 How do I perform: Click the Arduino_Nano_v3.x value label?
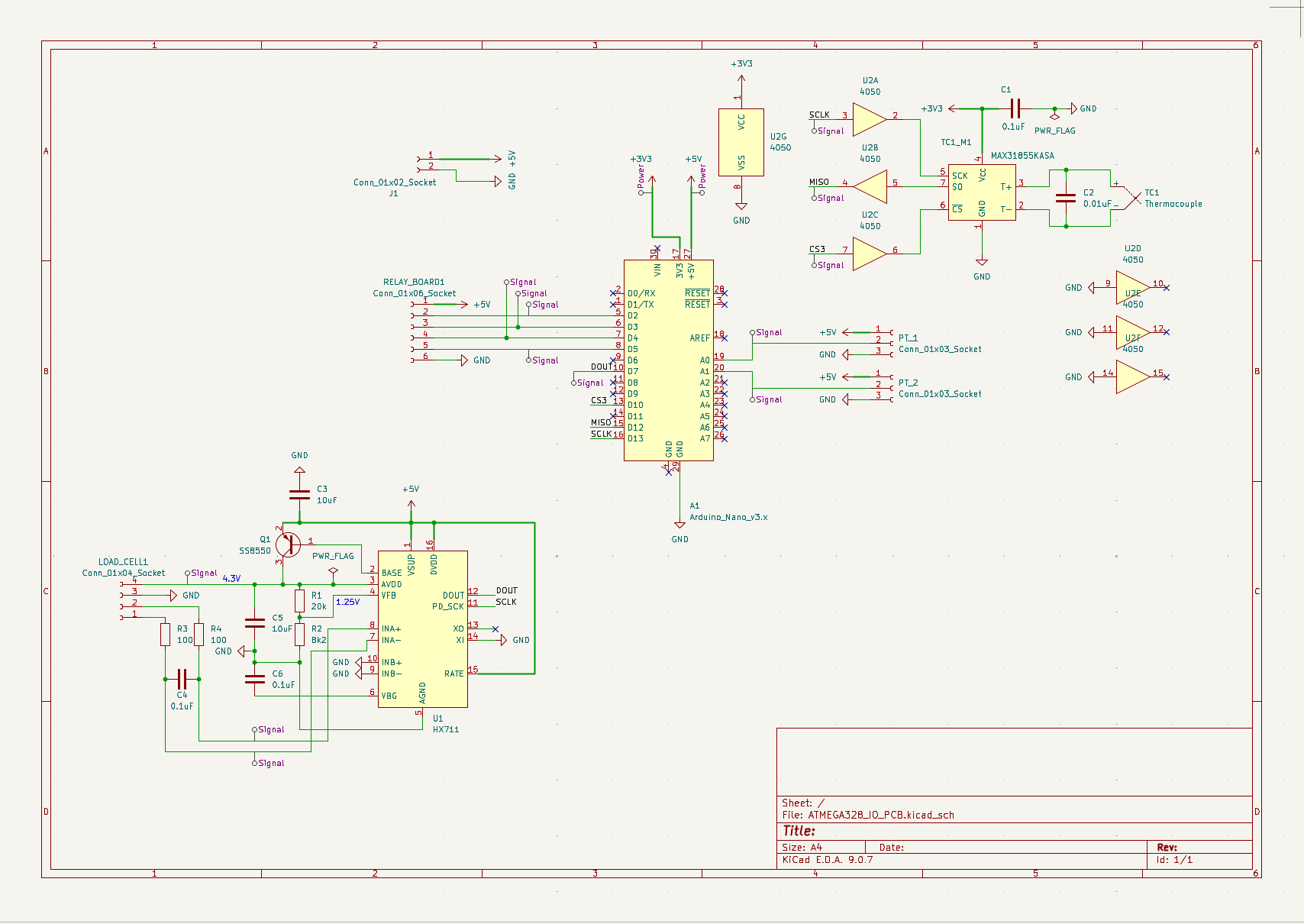pyautogui.click(x=728, y=517)
